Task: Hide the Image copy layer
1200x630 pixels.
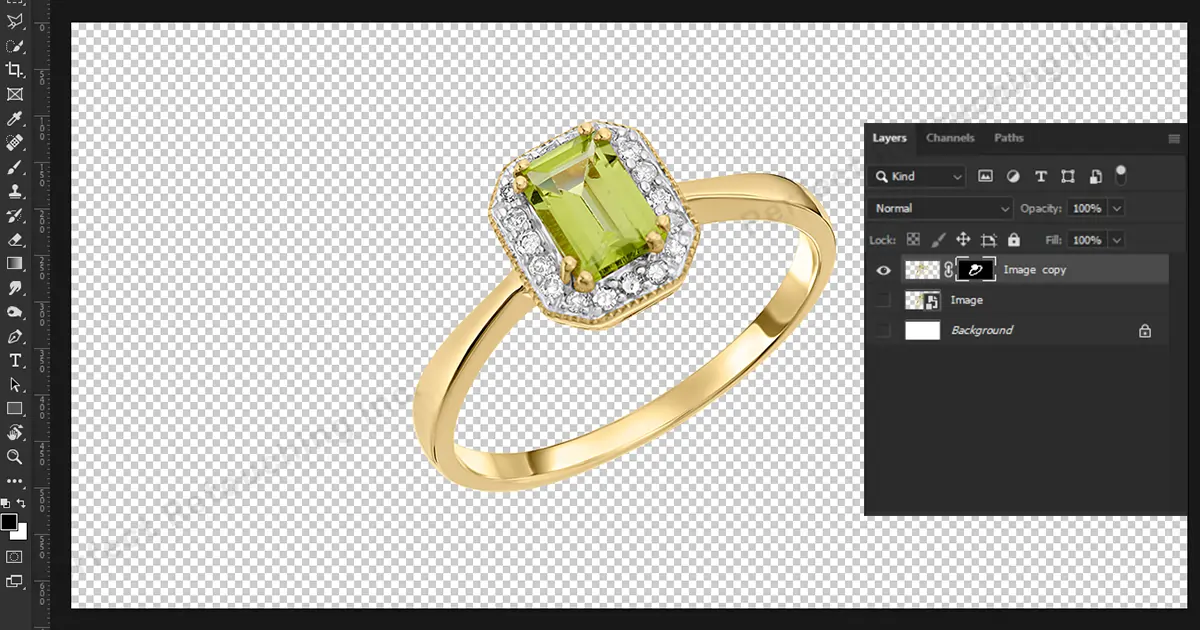Action: coord(883,270)
